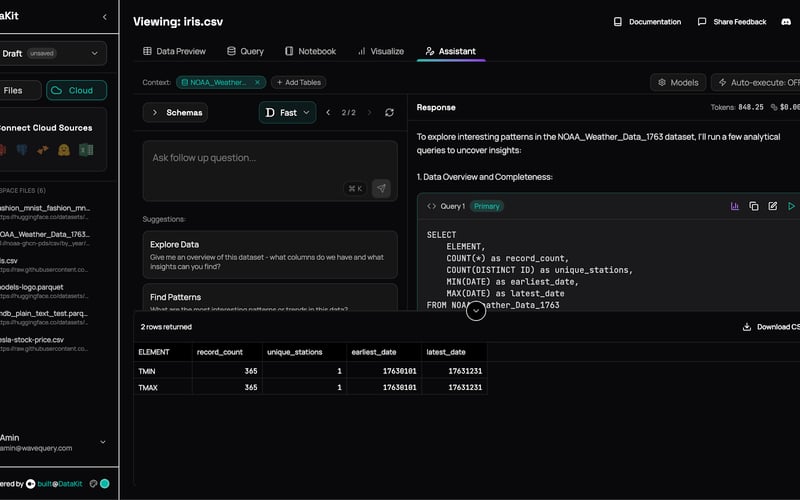The image size is (800, 500).
Task: Click the TMAX cell in results table
Action: tap(163, 387)
